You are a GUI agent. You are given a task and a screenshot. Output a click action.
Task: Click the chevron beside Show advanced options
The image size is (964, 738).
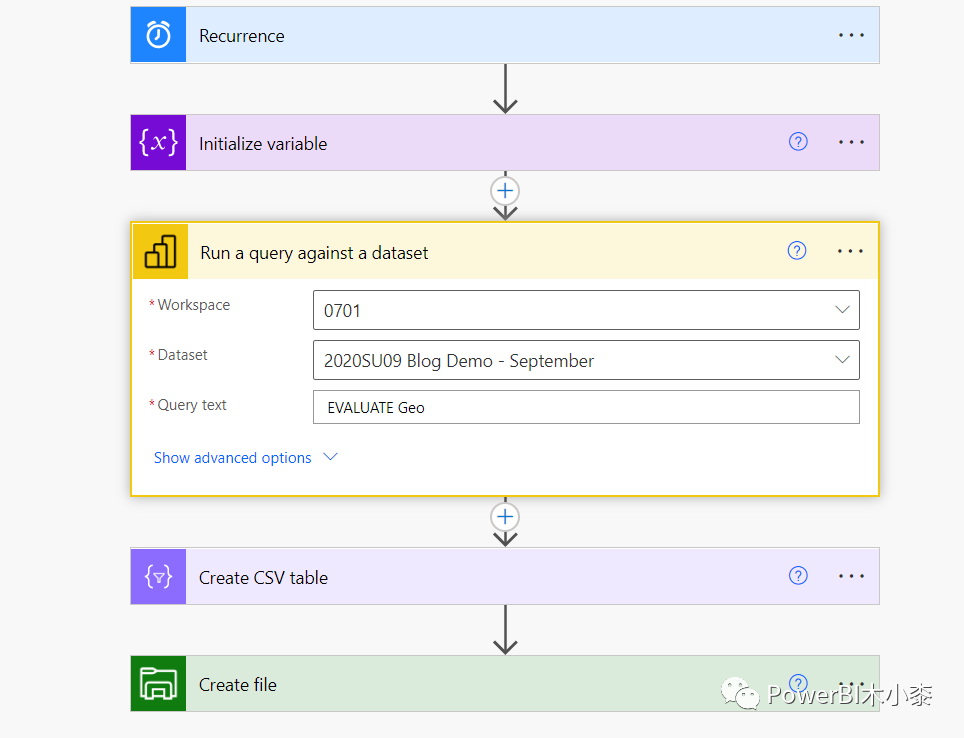click(x=330, y=457)
